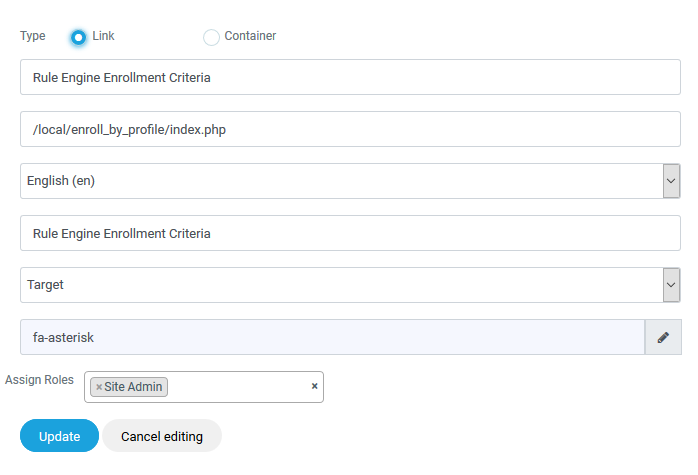Select the Link type radio button

pyautogui.click(x=78, y=37)
